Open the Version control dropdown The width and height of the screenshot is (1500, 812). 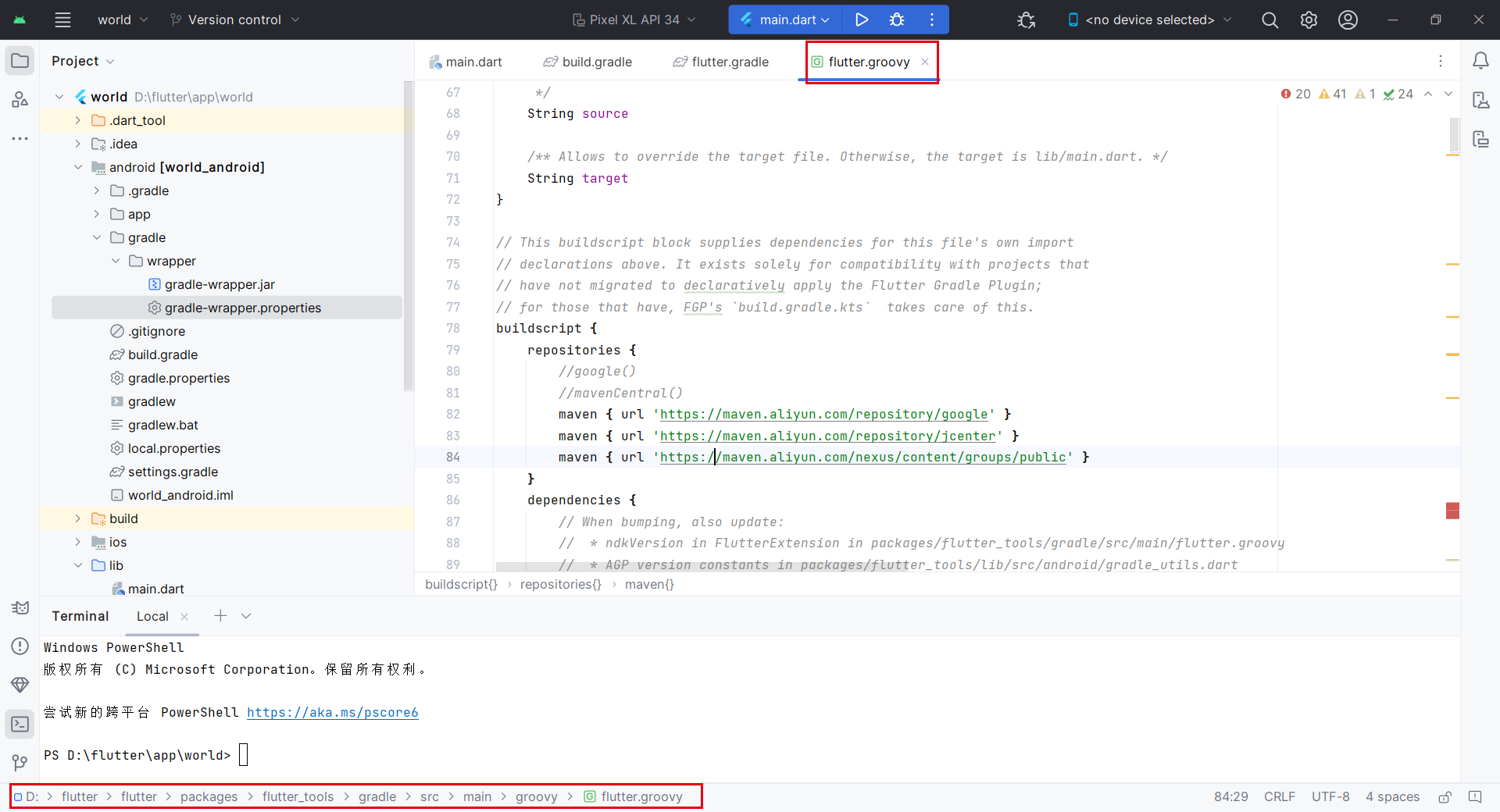coord(234,20)
